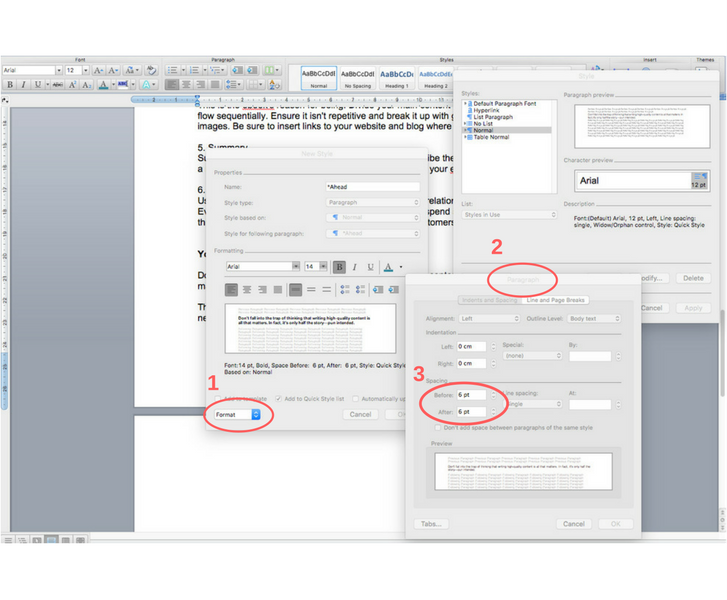Open 'Style for following paragraph' dropdown
This screenshot has width=727, height=600.
[x=373, y=233]
